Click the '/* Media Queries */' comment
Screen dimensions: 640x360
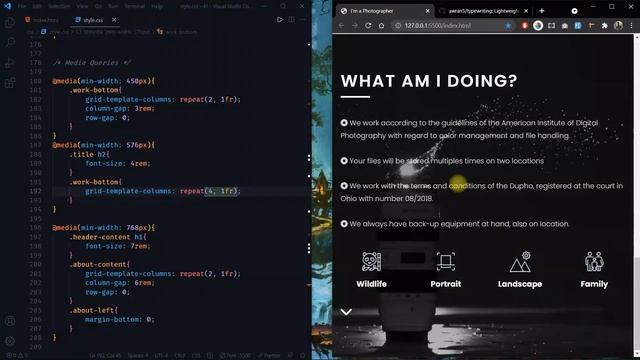(x=92, y=63)
